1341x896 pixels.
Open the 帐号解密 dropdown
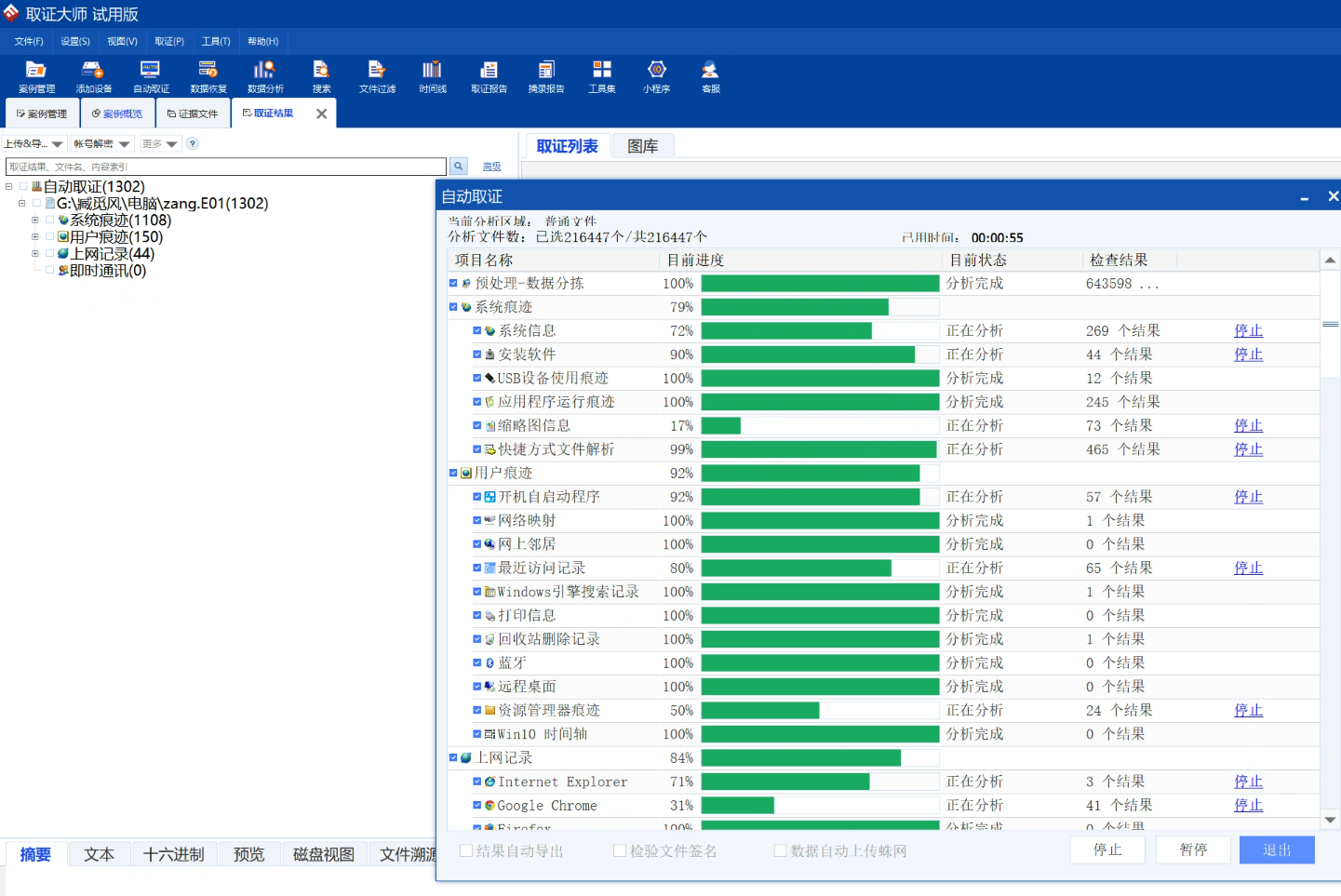coord(101,143)
